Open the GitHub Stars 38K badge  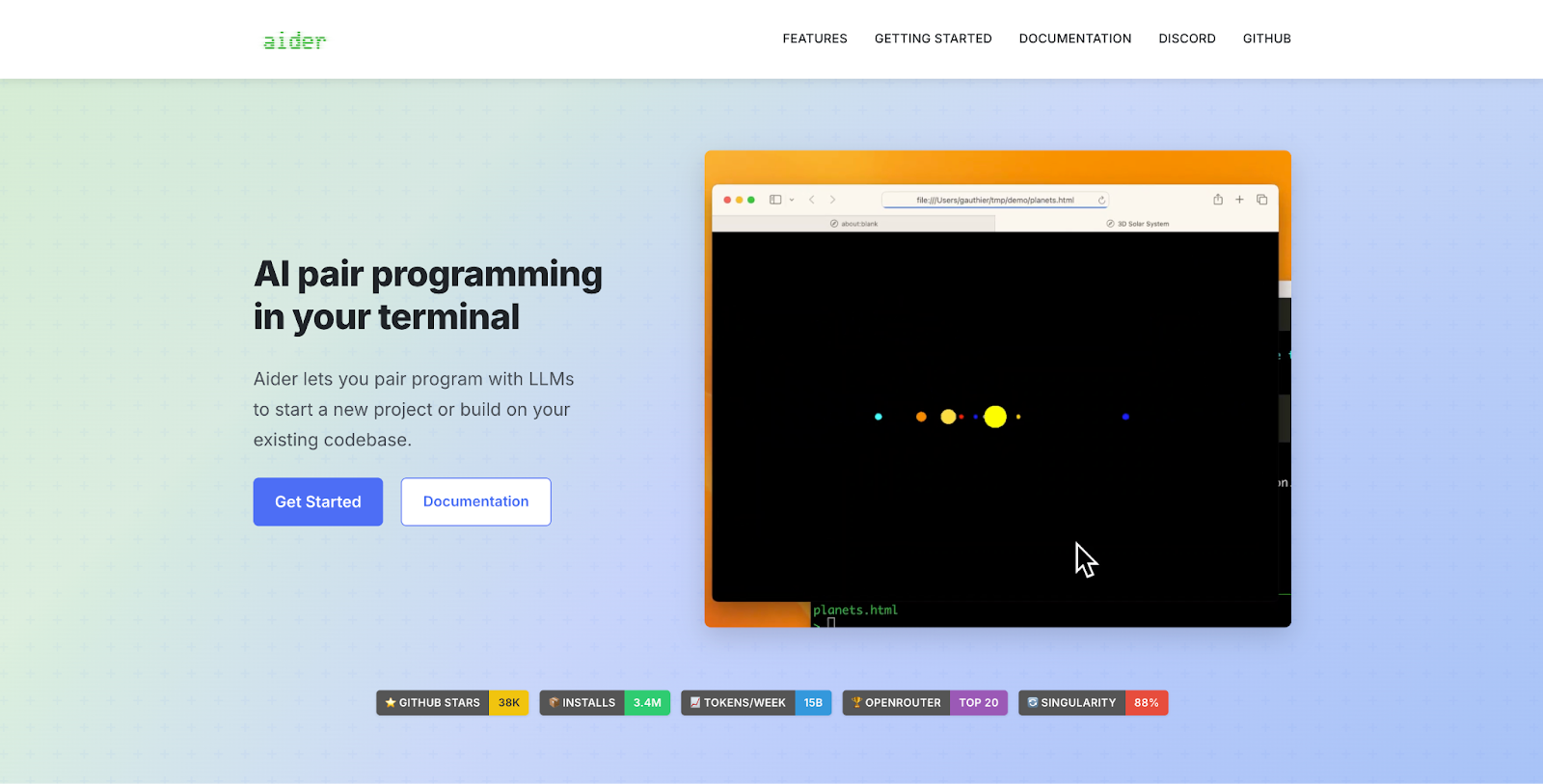click(x=452, y=703)
